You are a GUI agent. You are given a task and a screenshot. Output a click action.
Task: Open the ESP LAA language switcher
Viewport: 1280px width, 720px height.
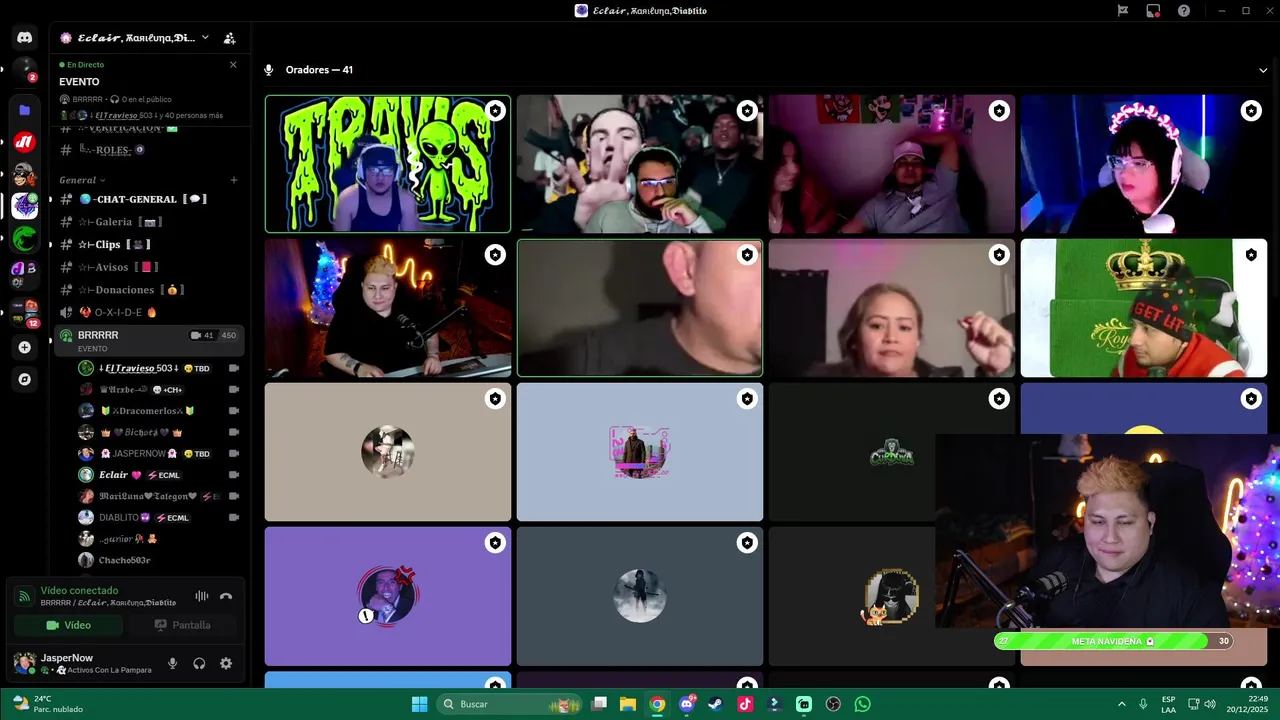pos(1169,704)
